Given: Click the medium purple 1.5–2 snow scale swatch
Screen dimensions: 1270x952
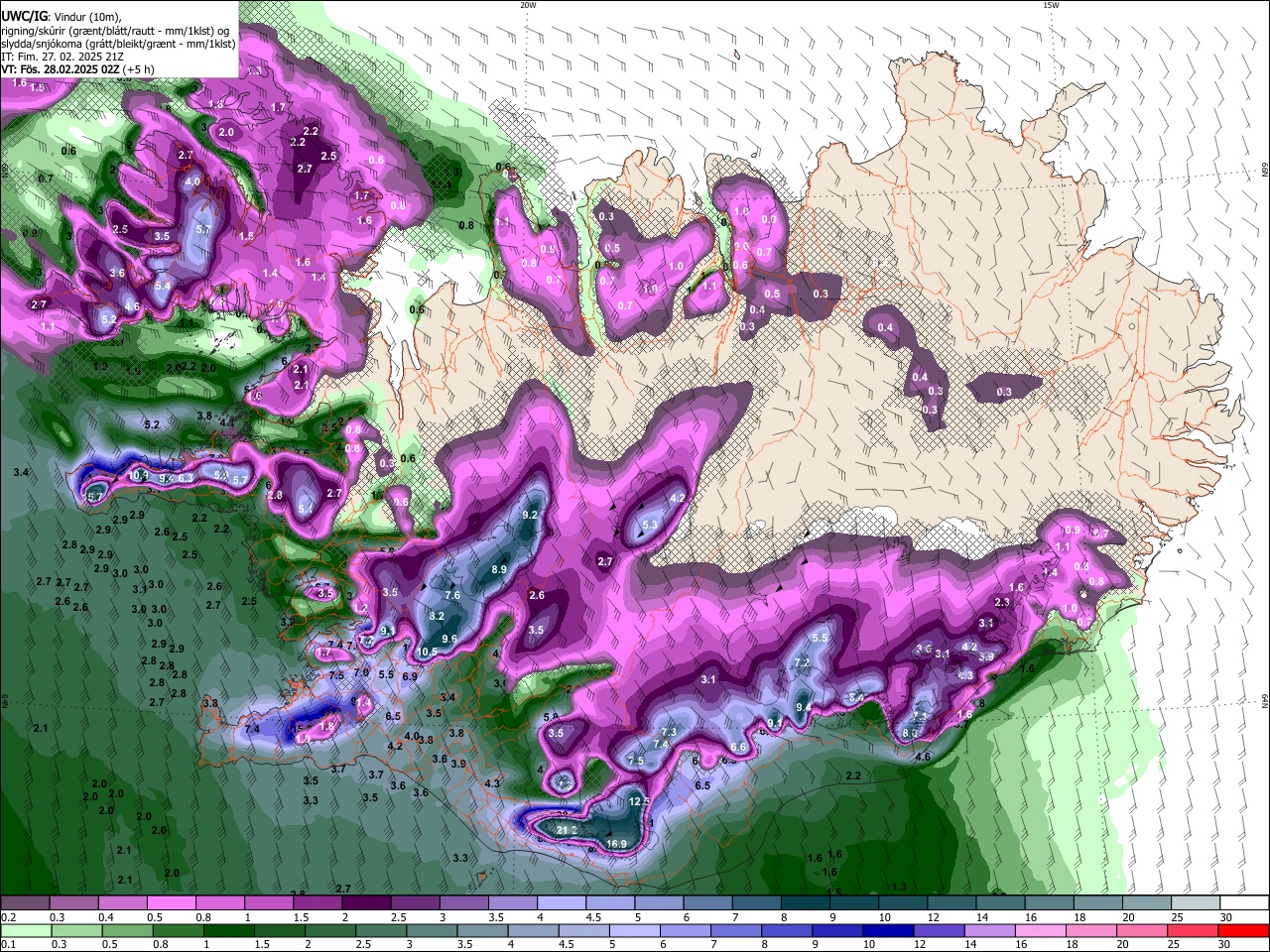Looking at the screenshot, I should 317,902.
